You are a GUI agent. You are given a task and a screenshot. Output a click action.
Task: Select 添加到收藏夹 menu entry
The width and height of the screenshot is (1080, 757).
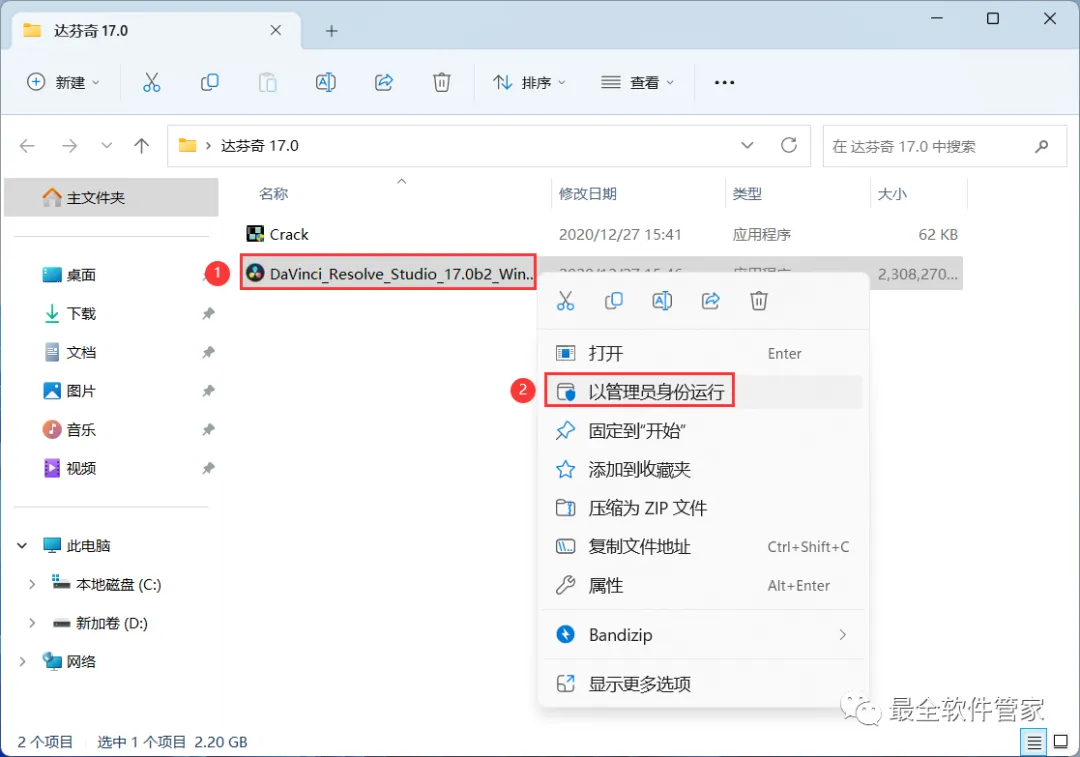pyautogui.click(x=703, y=469)
